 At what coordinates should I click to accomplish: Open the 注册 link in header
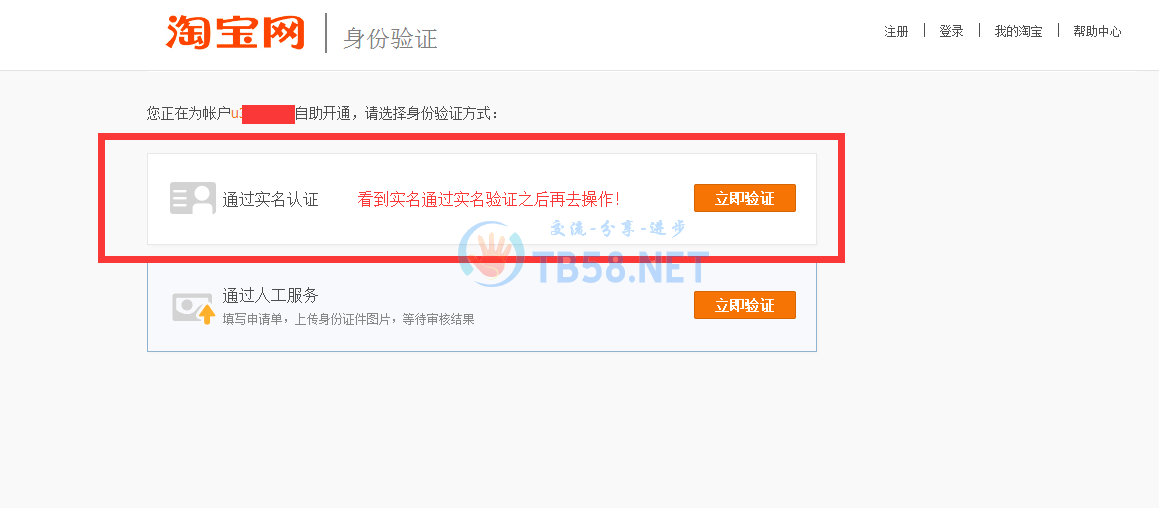click(896, 31)
